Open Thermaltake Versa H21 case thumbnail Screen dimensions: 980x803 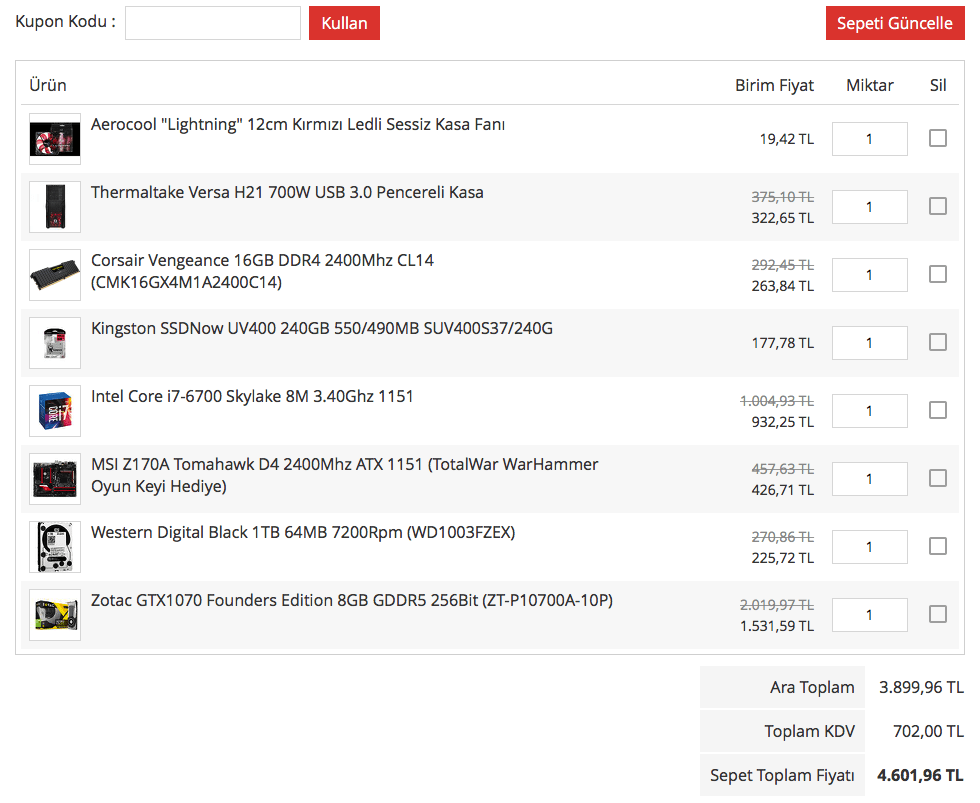[x=55, y=207]
